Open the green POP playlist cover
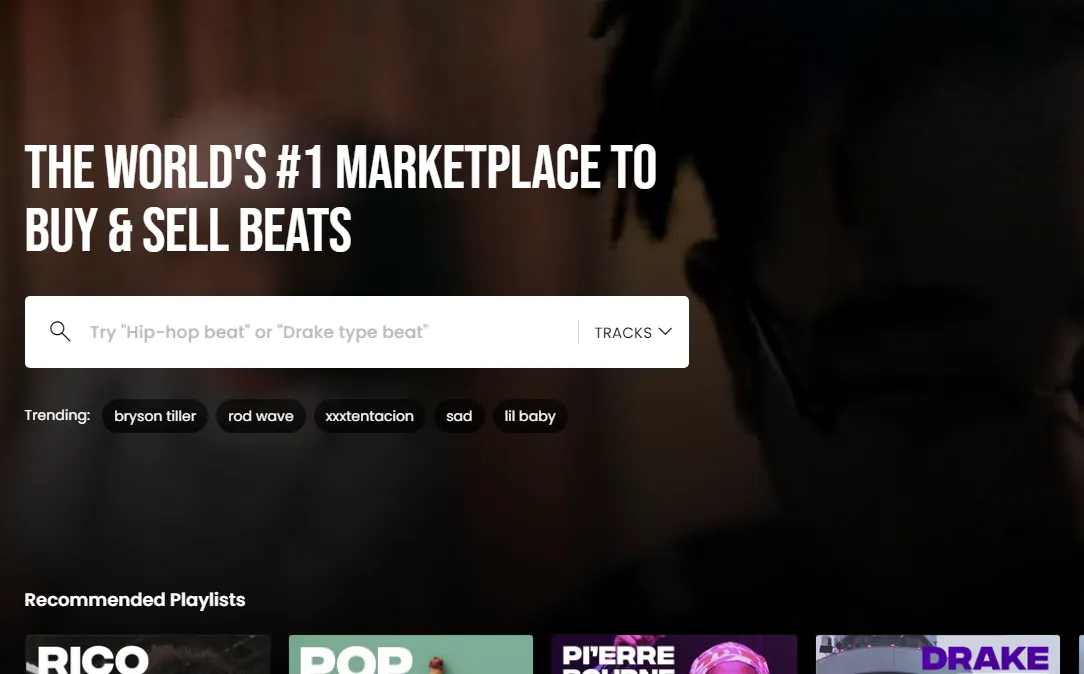This screenshot has height=674, width=1084. (x=411, y=655)
